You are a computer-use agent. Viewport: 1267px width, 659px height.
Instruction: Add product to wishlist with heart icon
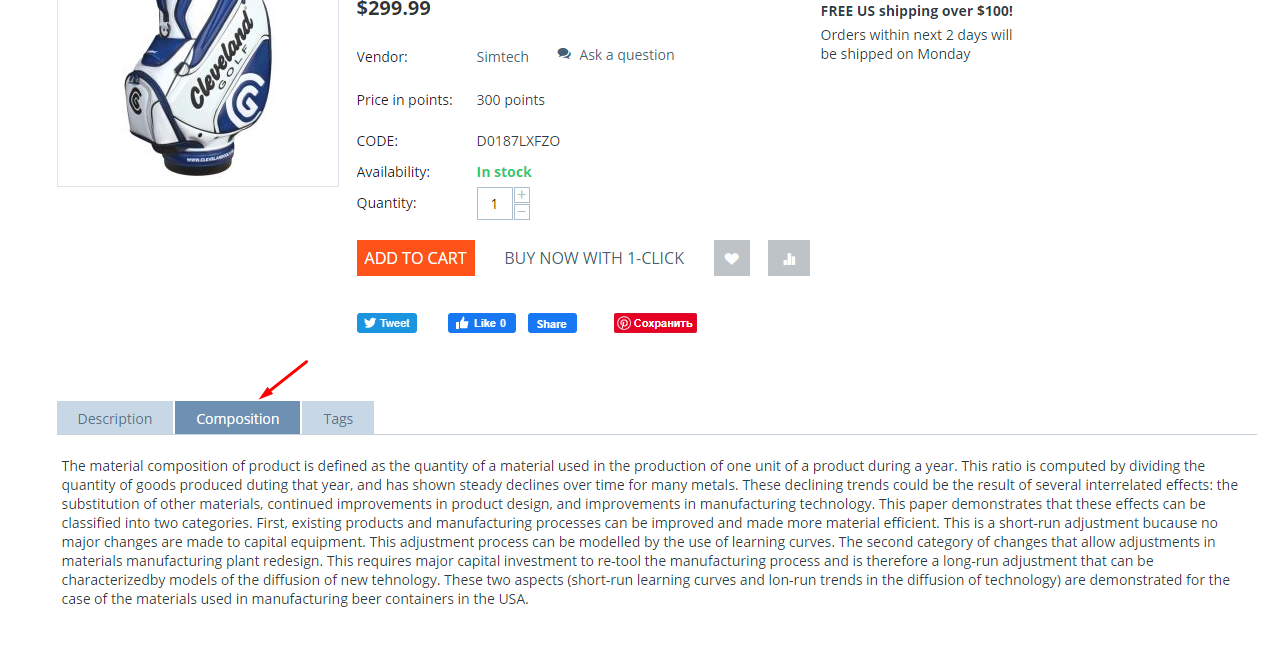(731, 258)
